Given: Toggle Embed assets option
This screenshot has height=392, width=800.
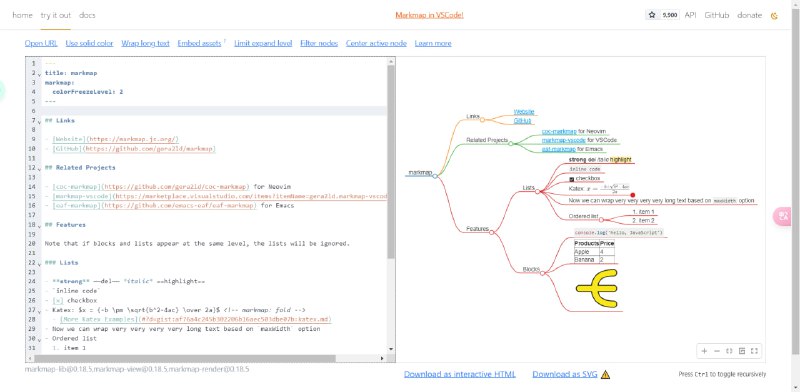Looking at the screenshot, I should (199, 43).
